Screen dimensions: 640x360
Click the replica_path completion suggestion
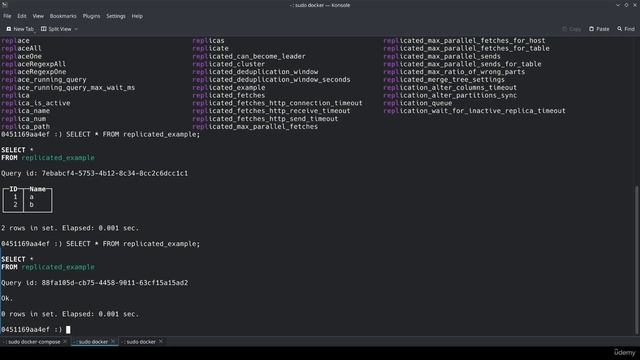click(25, 127)
